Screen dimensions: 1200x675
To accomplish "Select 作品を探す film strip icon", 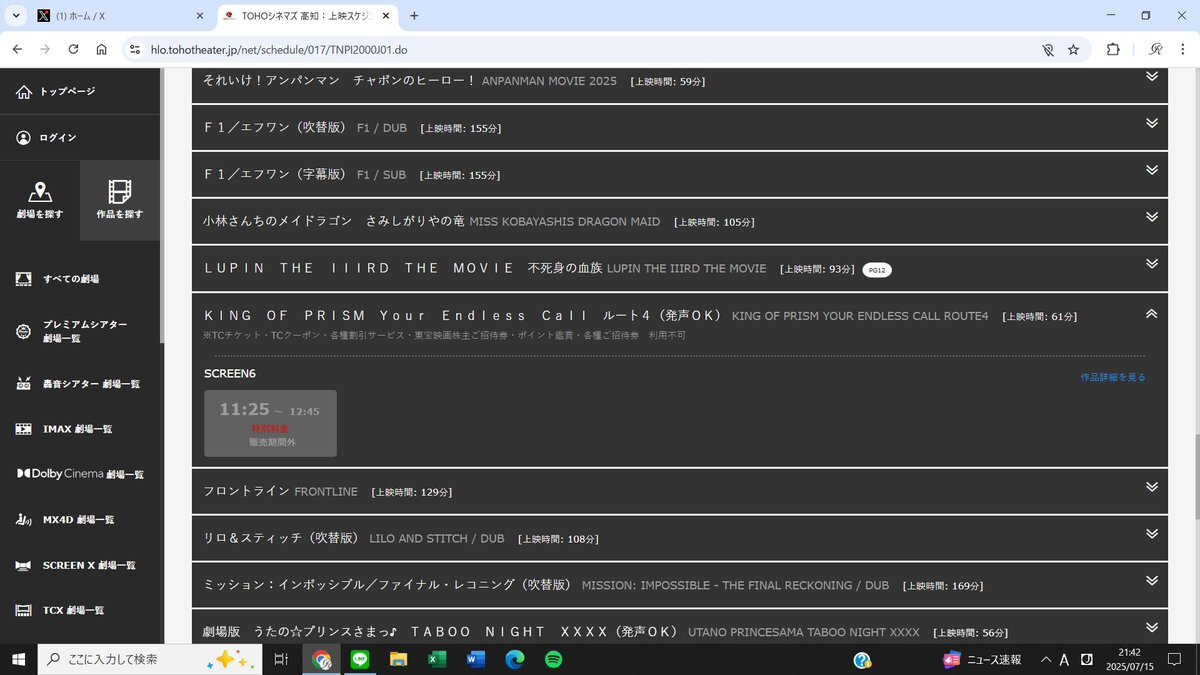I will pos(120,191).
